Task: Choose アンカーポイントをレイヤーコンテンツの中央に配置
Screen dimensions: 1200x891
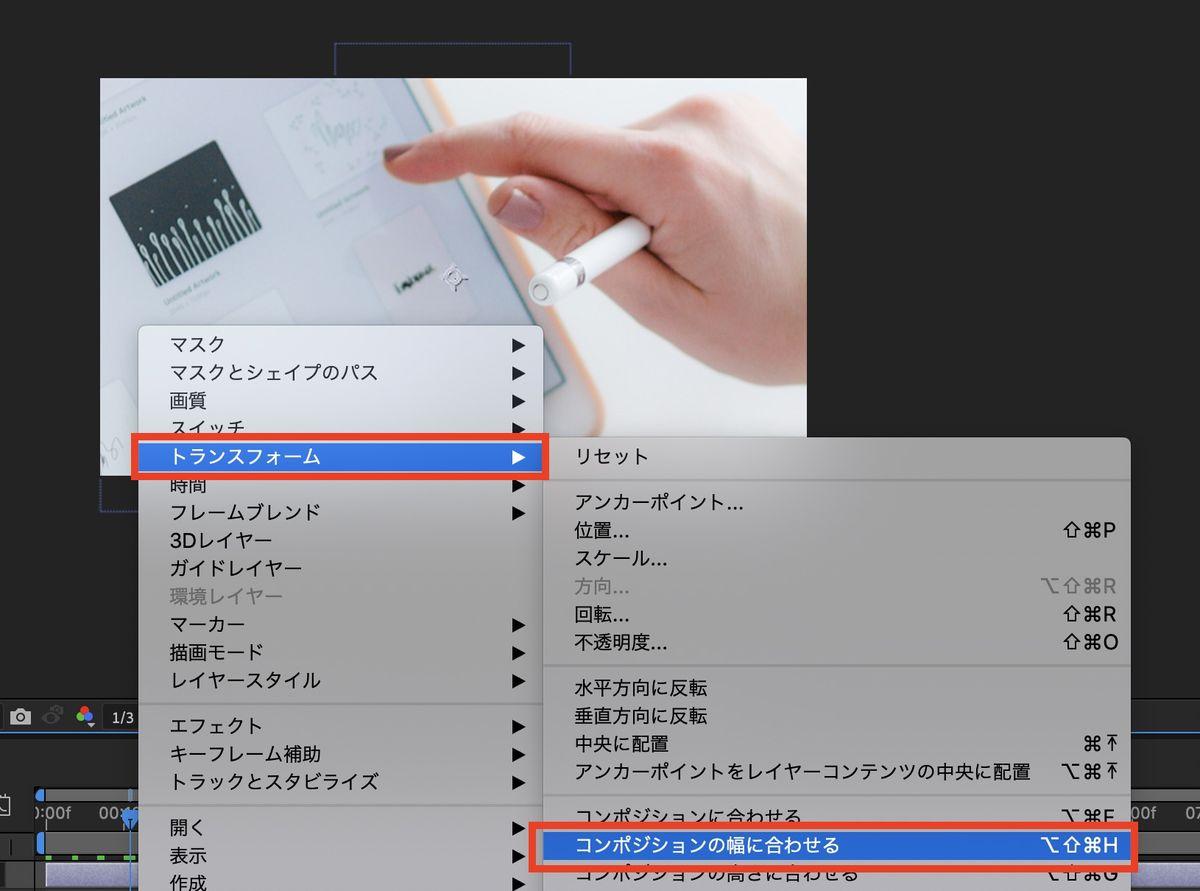Action: (802, 772)
